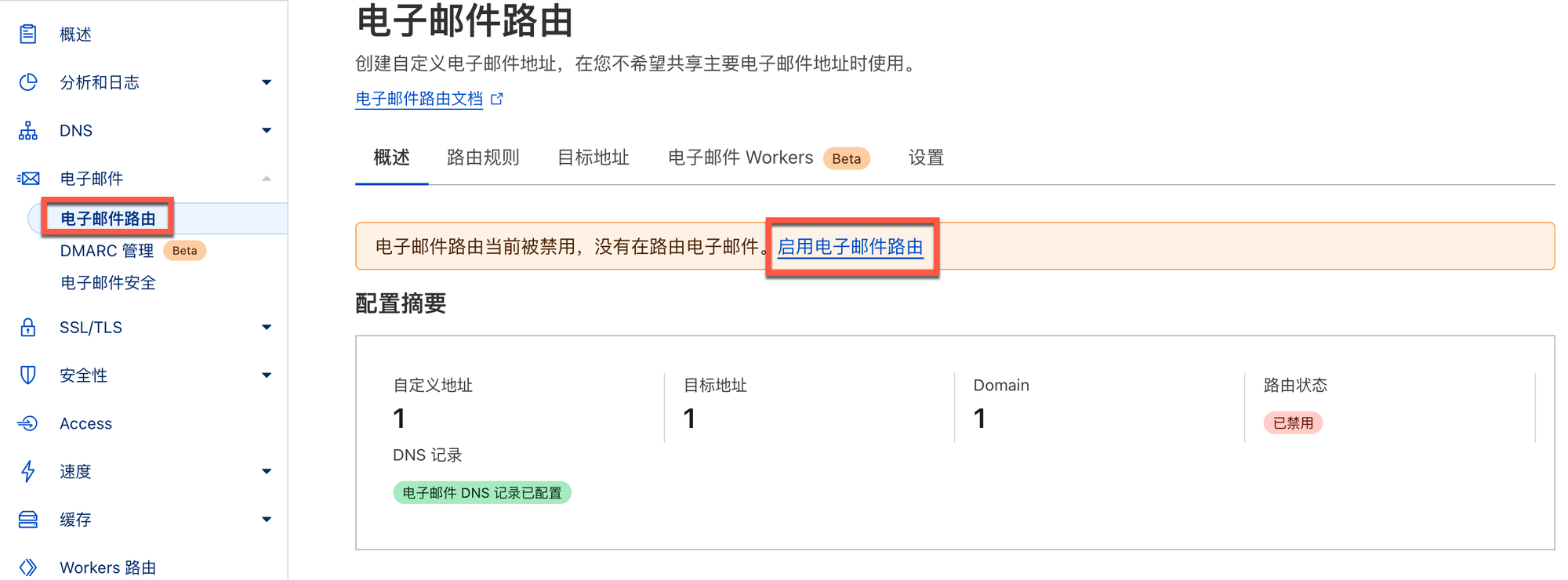Screen dimensions: 1568x580
Task: Open the 目标地址 tab
Action: tap(593, 158)
